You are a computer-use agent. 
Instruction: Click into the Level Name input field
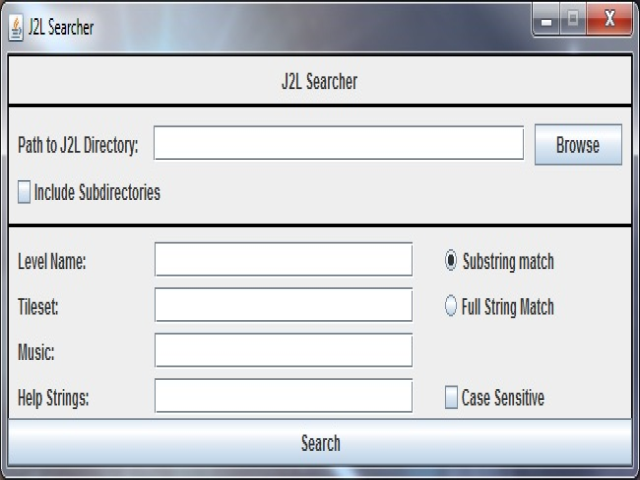284,259
